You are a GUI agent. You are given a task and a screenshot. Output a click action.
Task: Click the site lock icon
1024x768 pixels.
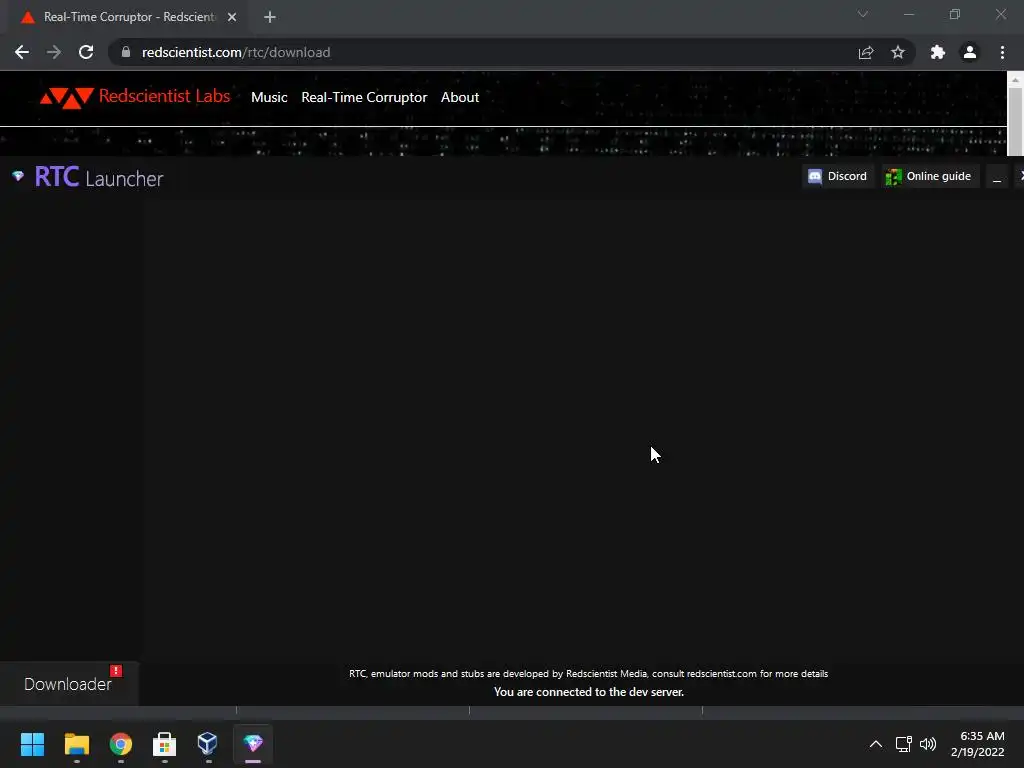(x=126, y=52)
